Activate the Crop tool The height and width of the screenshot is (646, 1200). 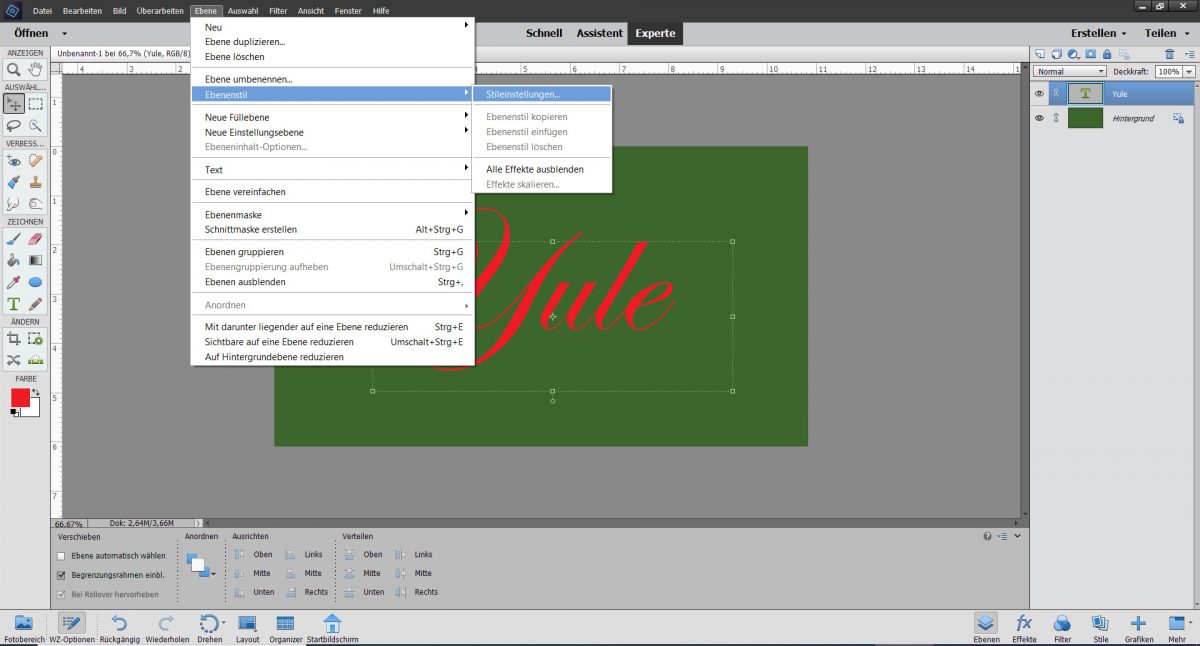click(12, 339)
